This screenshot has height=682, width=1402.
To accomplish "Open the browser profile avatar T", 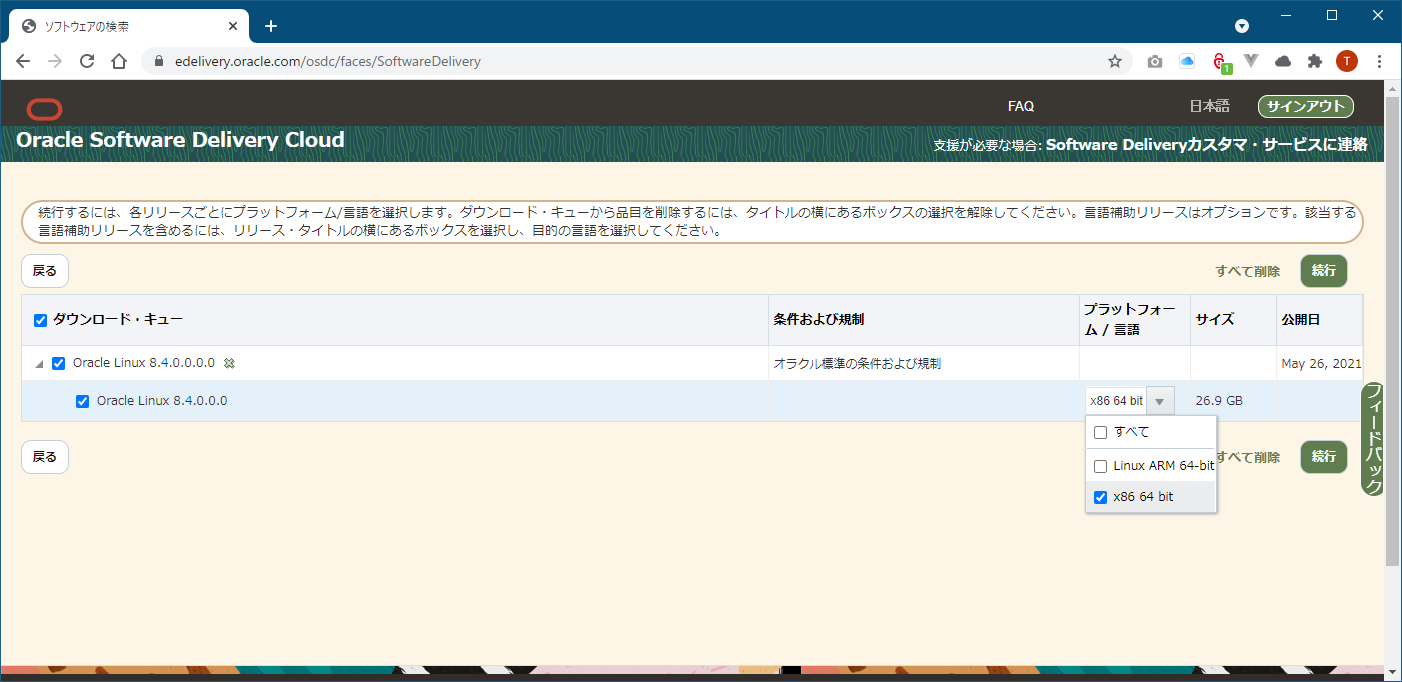I will (x=1347, y=61).
